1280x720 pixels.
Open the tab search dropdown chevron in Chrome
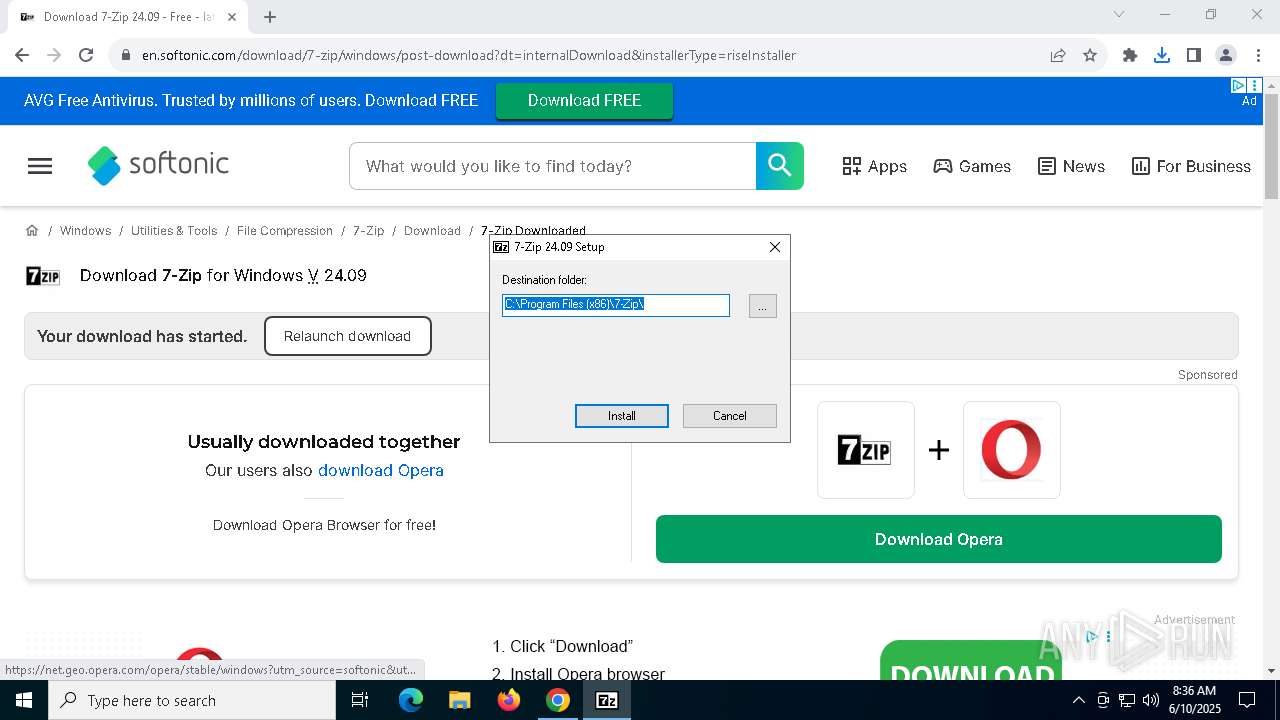coord(1119,14)
